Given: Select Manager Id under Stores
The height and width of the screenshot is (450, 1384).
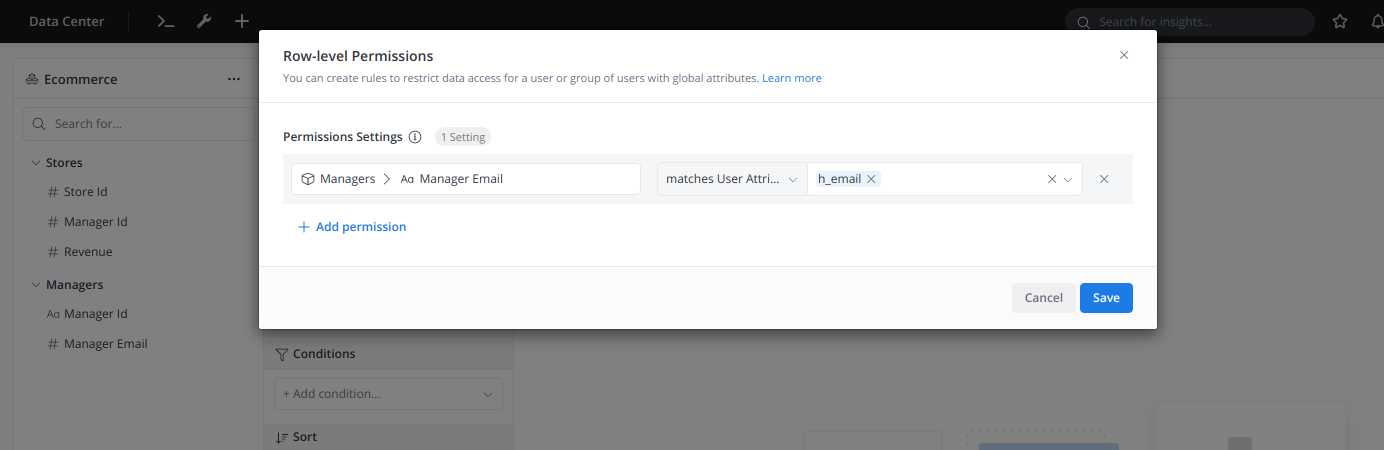Looking at the screenshot, I should (x=88, y=222).
